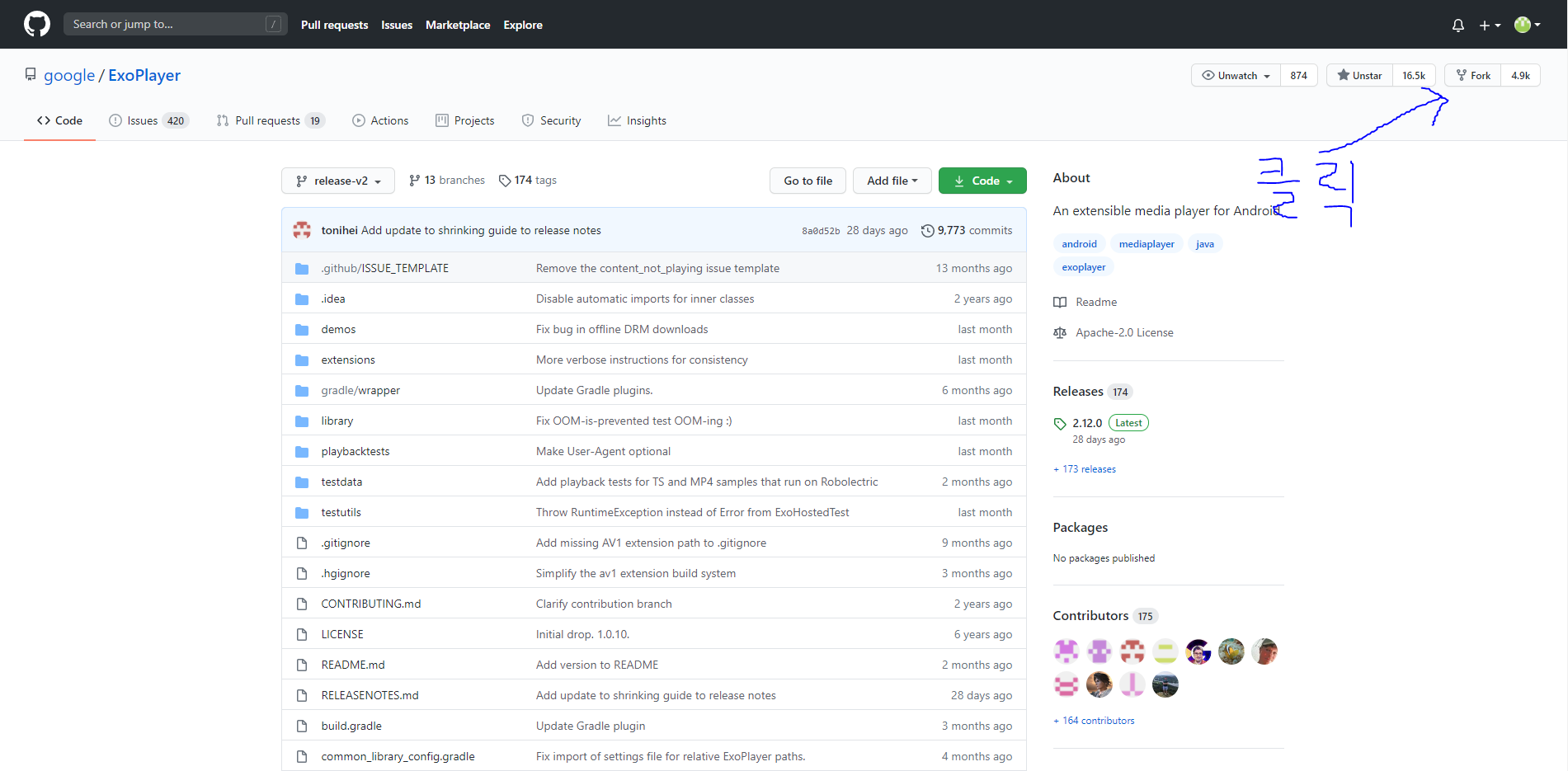Click Pull requests in top navigation
This screenshot has height=771, width=1568.
pyautogui.click(x=334, y=25)
